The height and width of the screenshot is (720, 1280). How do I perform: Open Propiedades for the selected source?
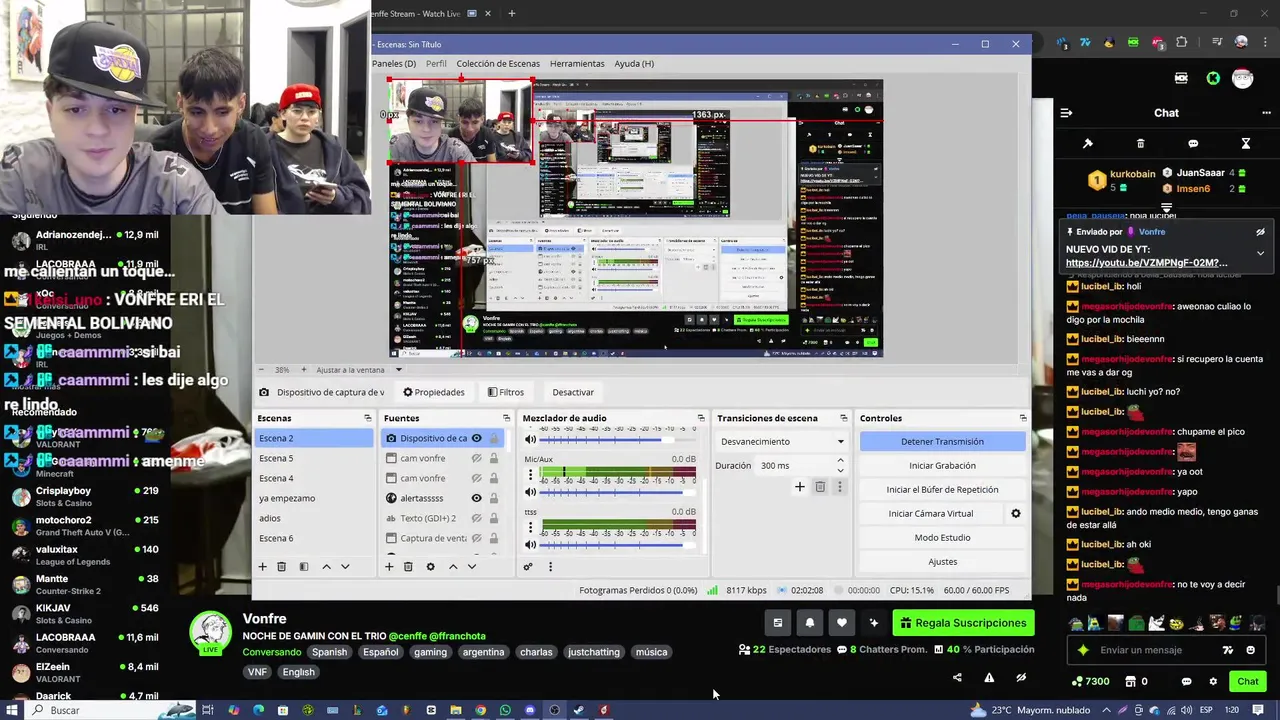434,392
